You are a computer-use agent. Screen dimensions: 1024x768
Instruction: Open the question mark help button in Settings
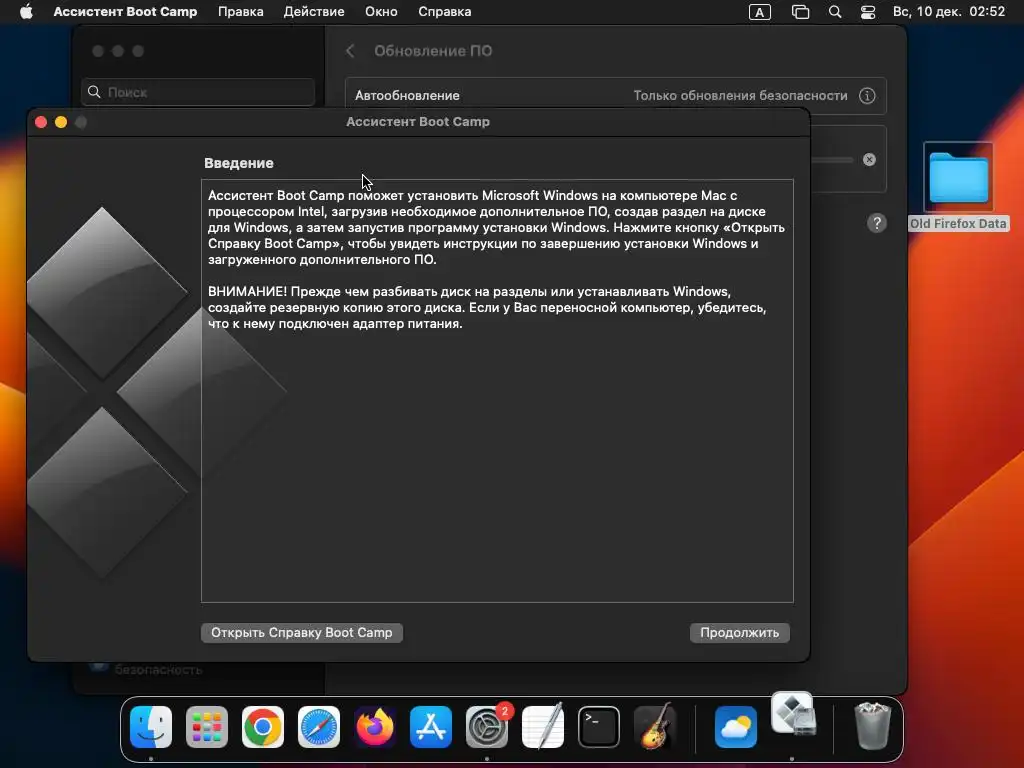[x=877, y=223]
